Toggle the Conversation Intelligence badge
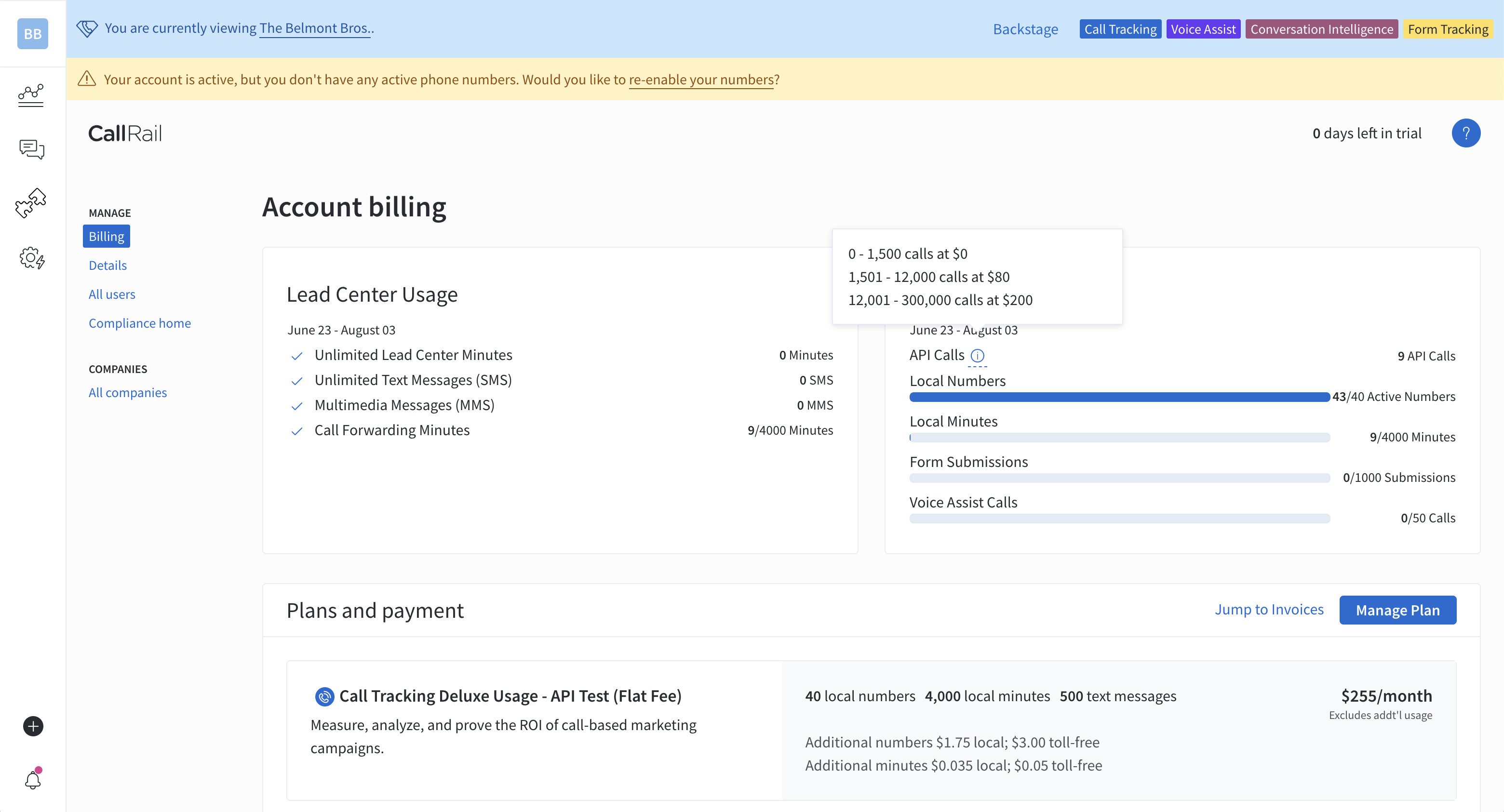The image size is (1504, 812). click(1321, 28)
